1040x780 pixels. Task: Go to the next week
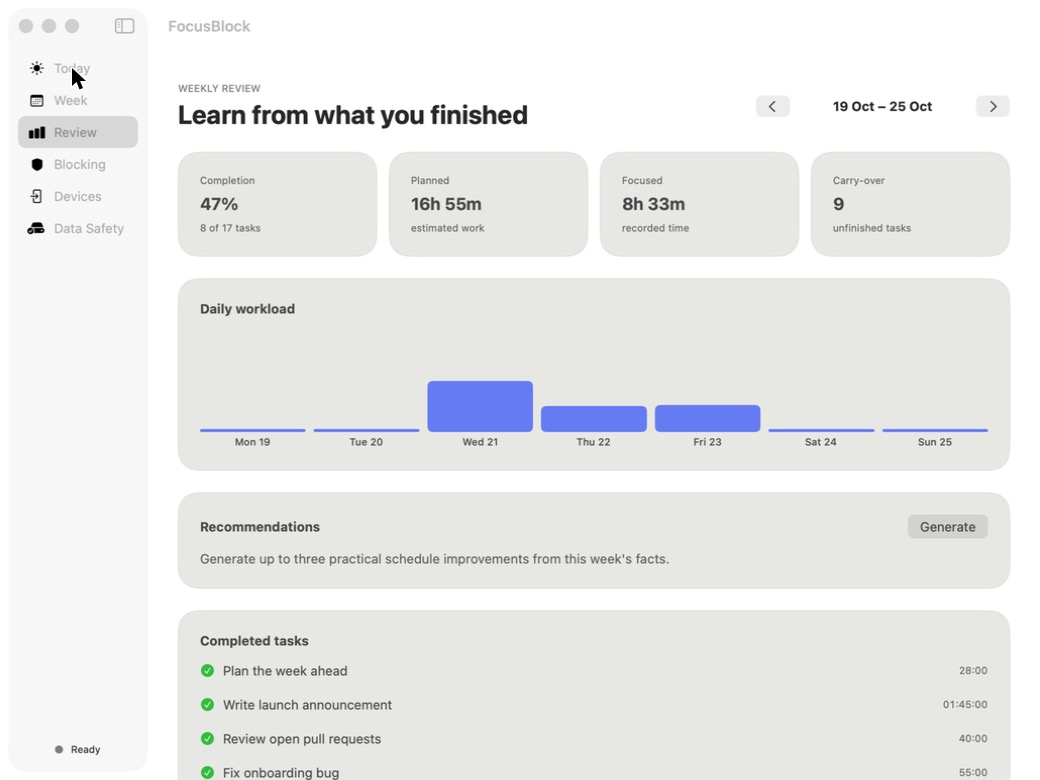point(993,106)
